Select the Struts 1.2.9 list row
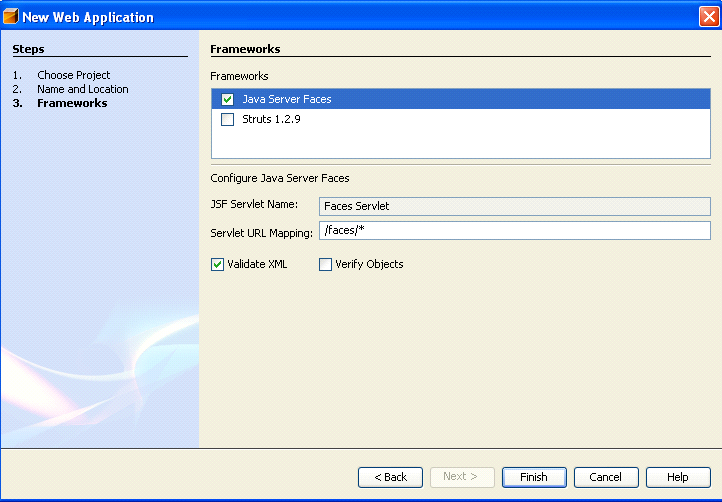 [460, 119]
